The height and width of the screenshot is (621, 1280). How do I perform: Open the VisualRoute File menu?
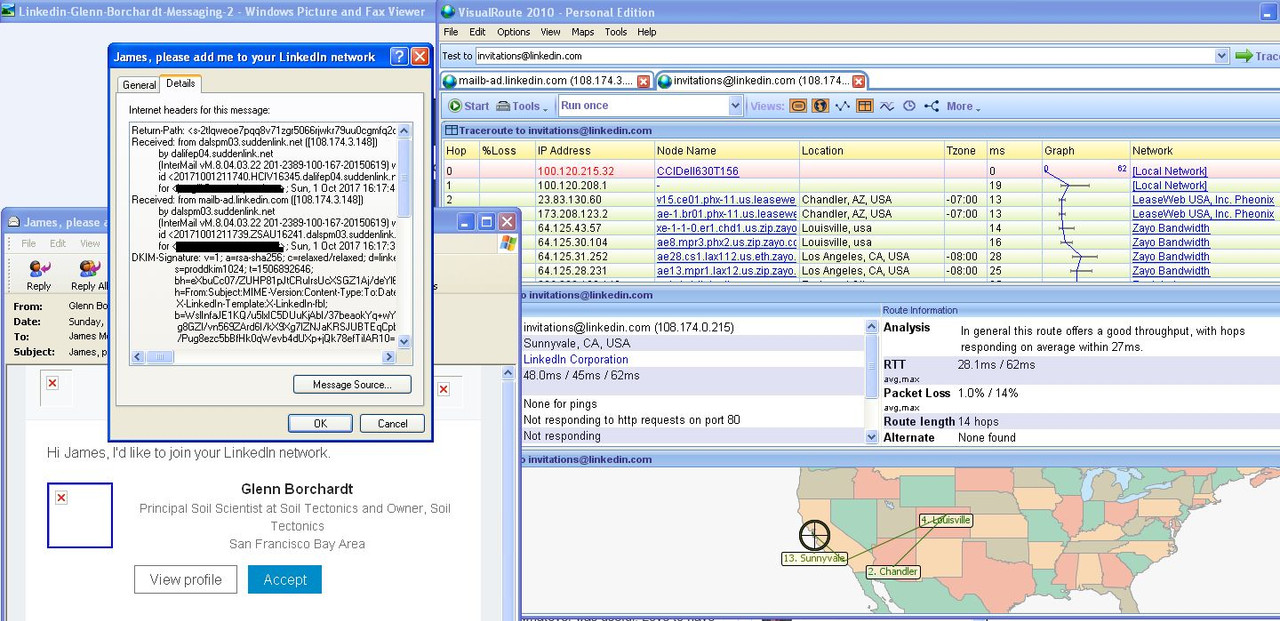(451, 32)
